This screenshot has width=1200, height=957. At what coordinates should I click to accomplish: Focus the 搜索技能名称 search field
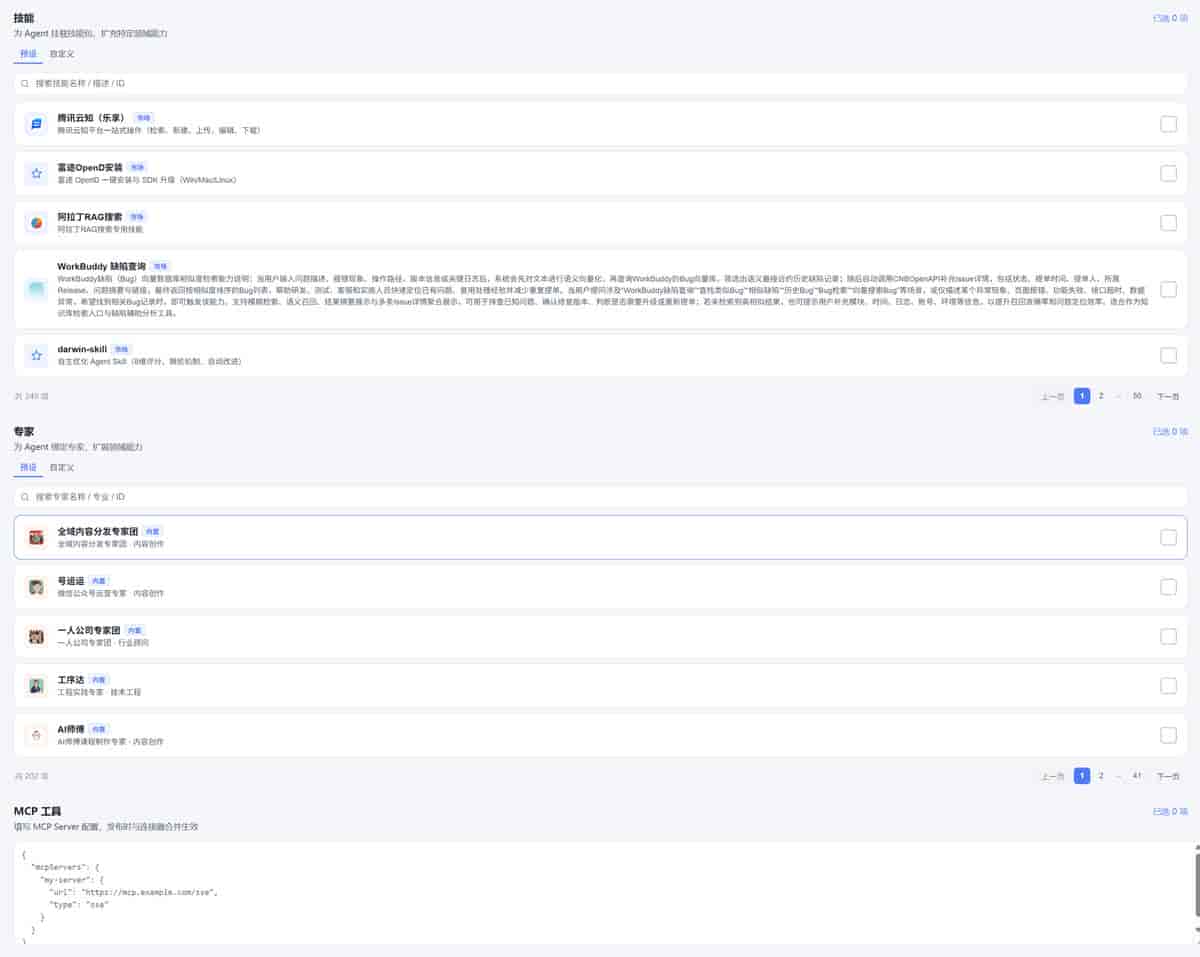600,83
